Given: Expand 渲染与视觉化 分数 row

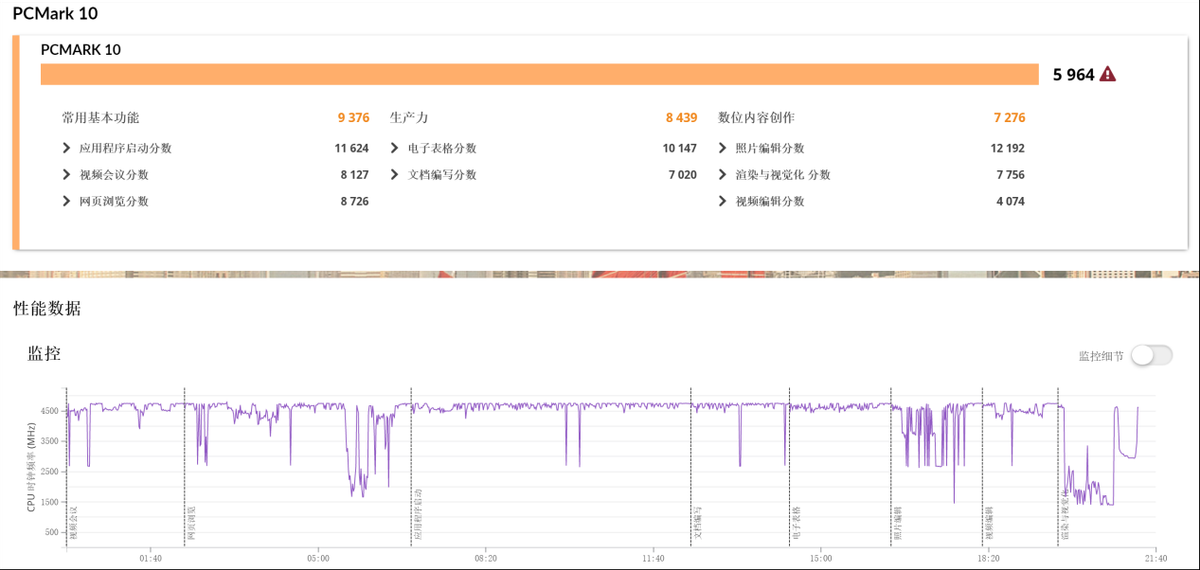Looking at the screenshot, I should [723, 175].
